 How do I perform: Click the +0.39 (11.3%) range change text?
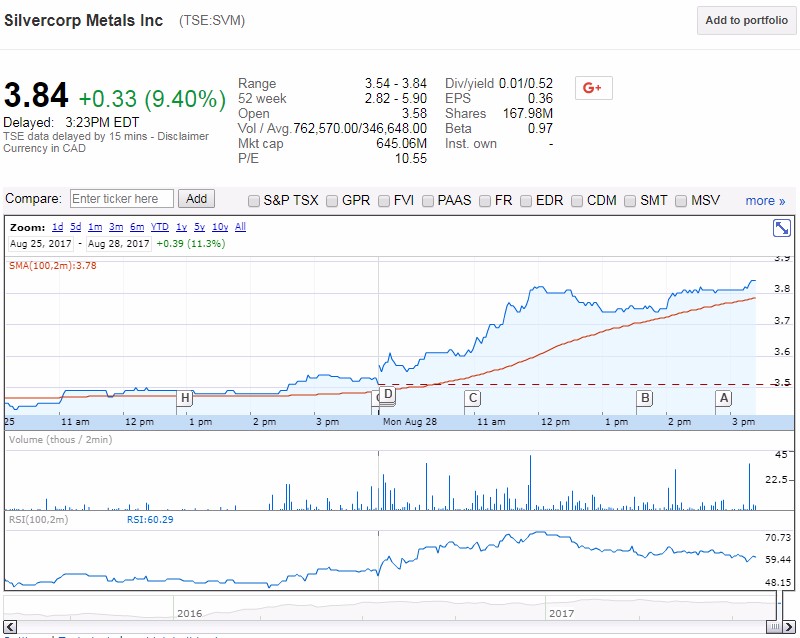[x=191, y=244]
